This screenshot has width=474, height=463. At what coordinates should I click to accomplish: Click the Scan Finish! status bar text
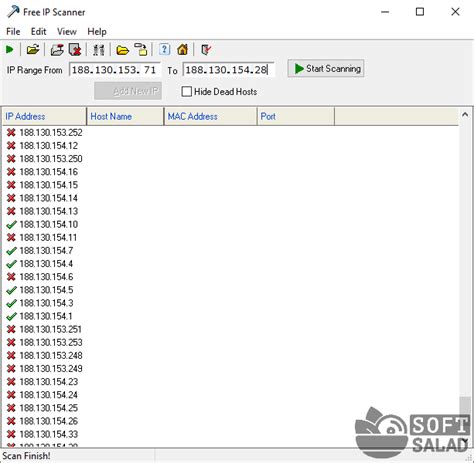tap(26, 456)
